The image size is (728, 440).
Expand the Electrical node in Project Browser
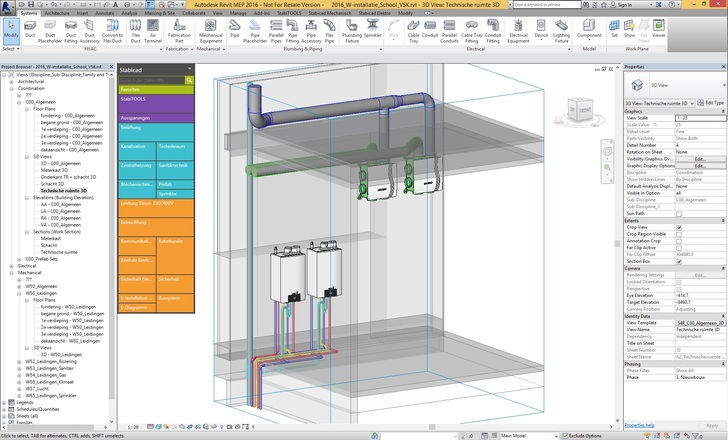[12, 265]
